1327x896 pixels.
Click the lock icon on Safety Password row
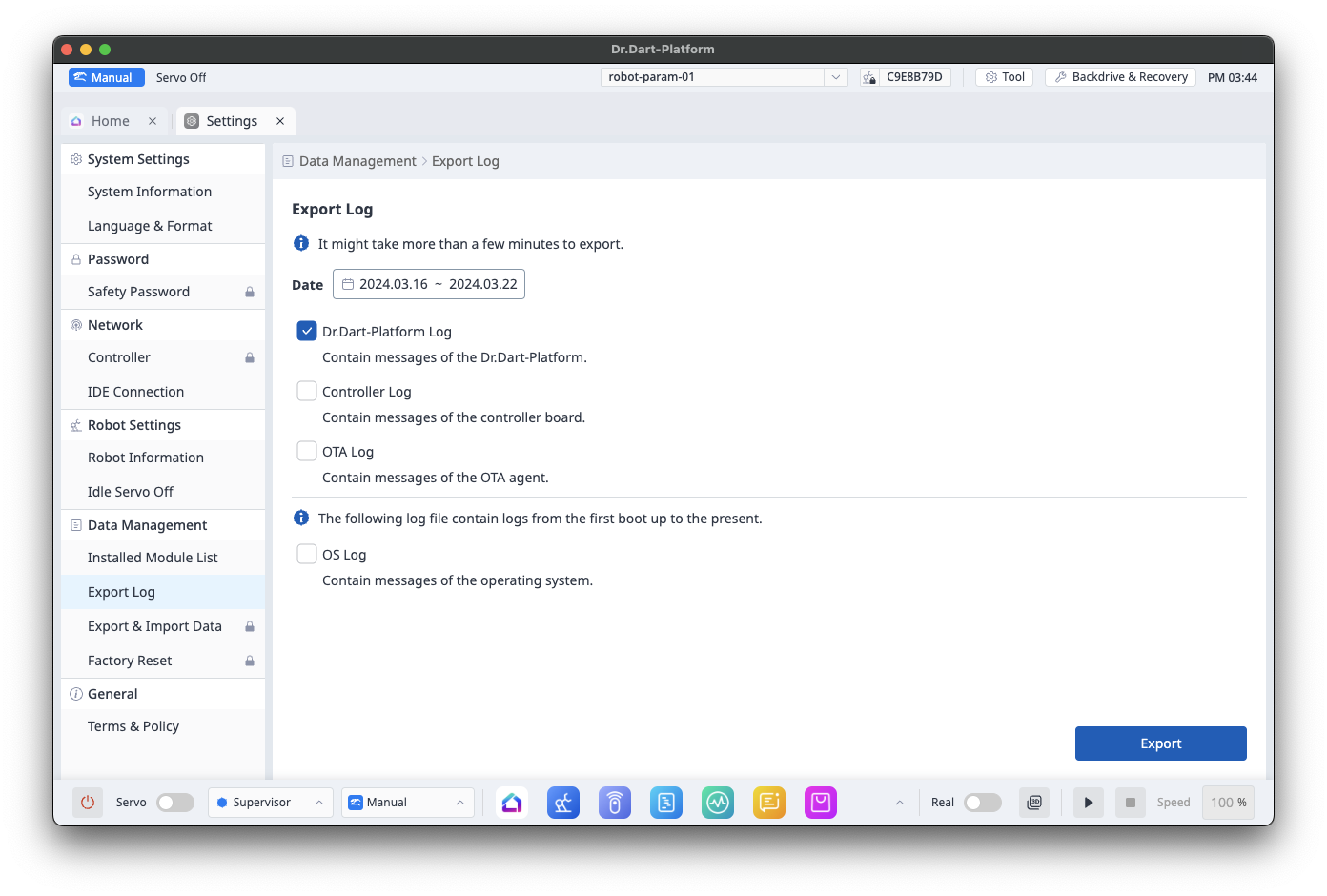(x=250, y=292)
